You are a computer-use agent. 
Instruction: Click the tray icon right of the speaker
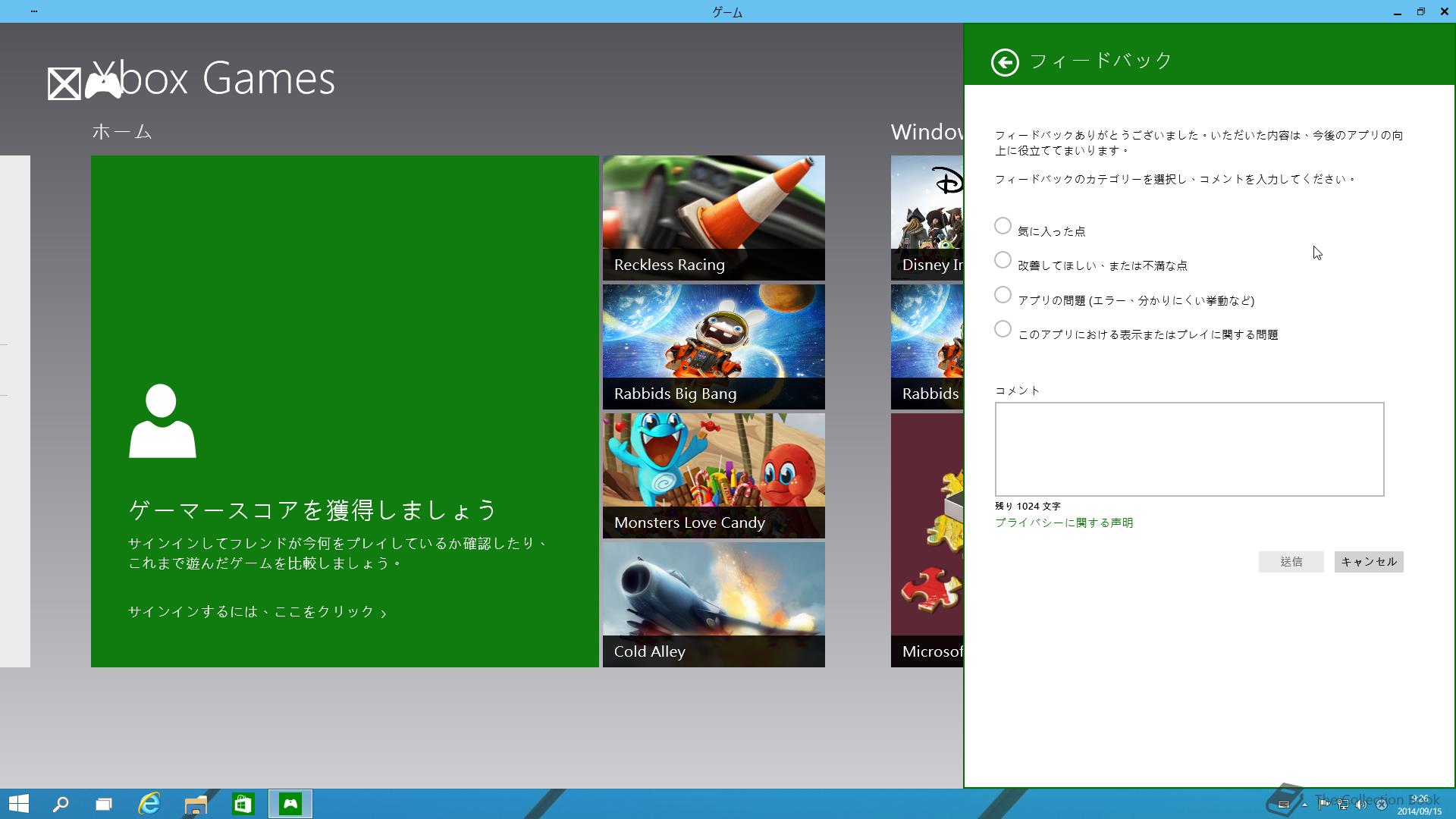click(1382, 805)
